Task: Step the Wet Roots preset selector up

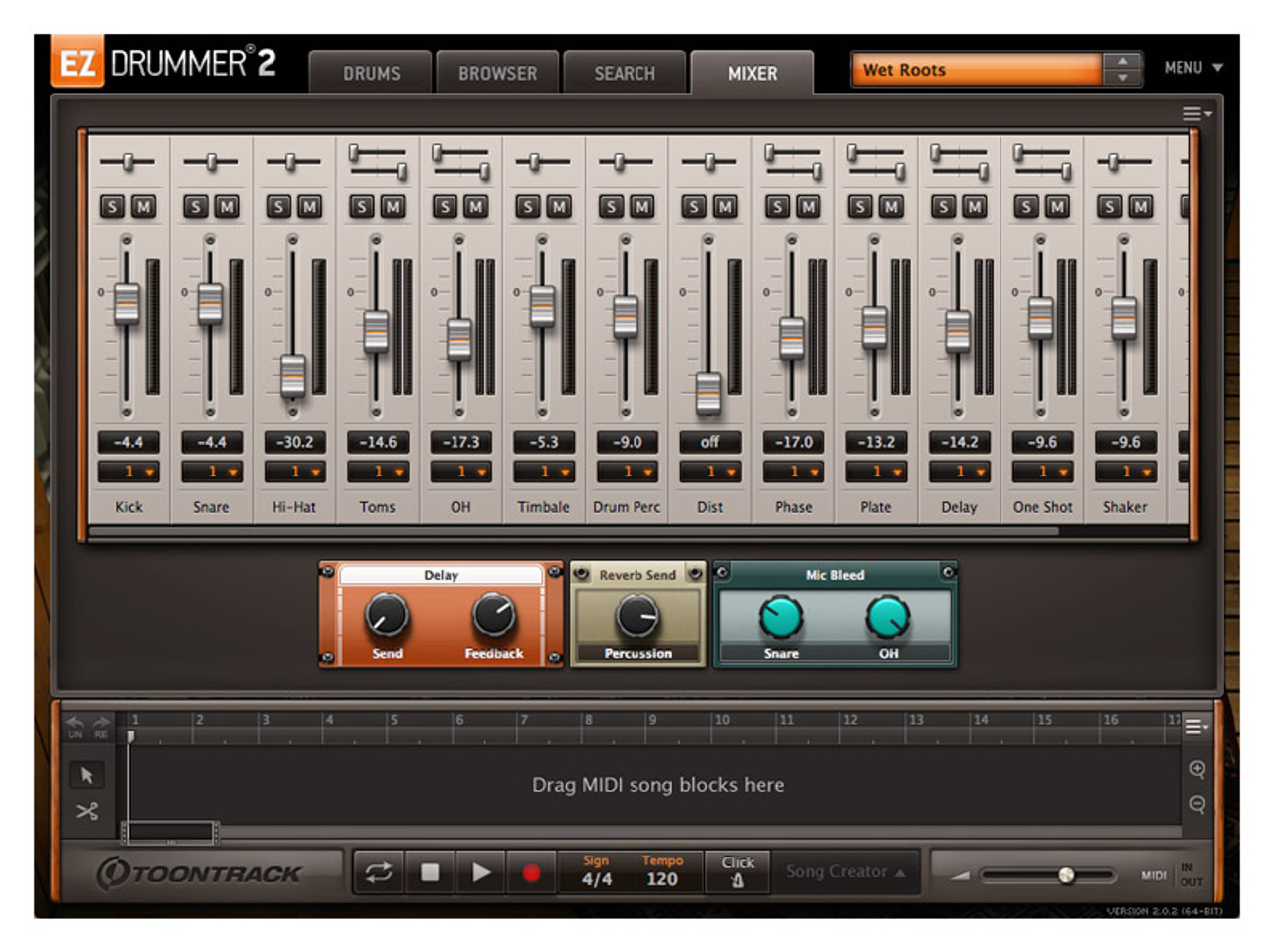Action: pyautogui.click(x=1123, y=61)
